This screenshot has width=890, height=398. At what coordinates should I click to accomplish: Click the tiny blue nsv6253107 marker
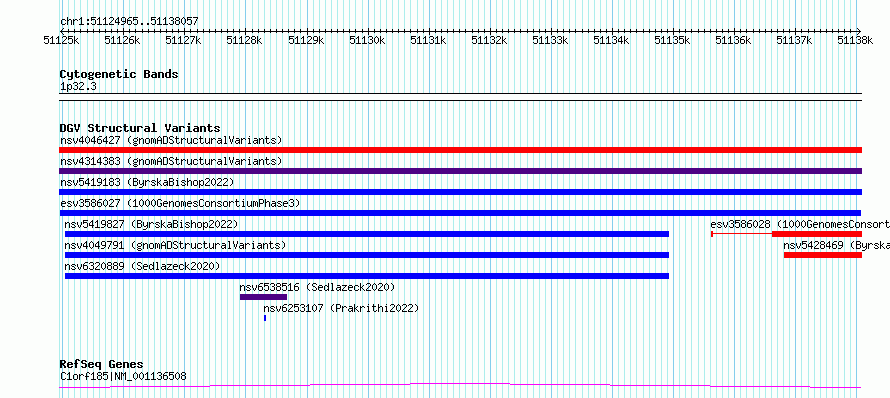point(265,318)
